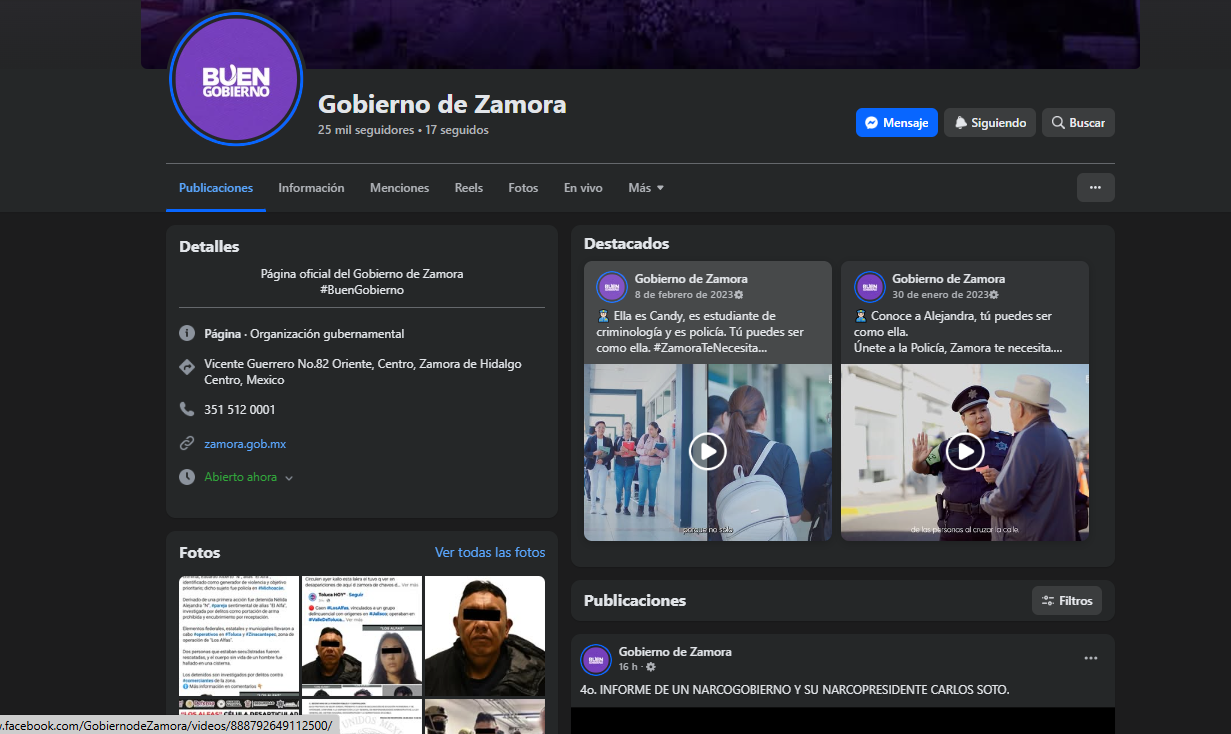This screenshot has height=734, width=1231.
Task: Visit the zamora.gob.mx website link
Action: (245, 443)
